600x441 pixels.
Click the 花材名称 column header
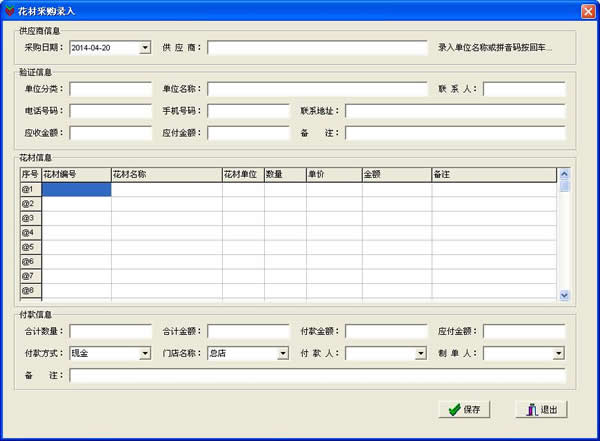(165, 174)
